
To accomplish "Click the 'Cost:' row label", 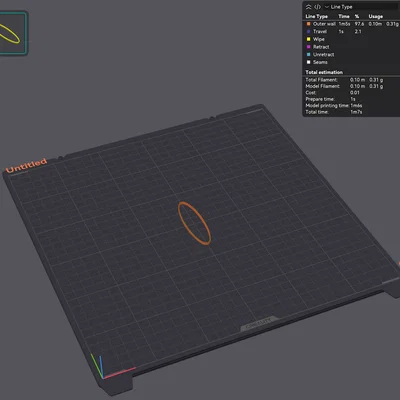I will (311, 93).
